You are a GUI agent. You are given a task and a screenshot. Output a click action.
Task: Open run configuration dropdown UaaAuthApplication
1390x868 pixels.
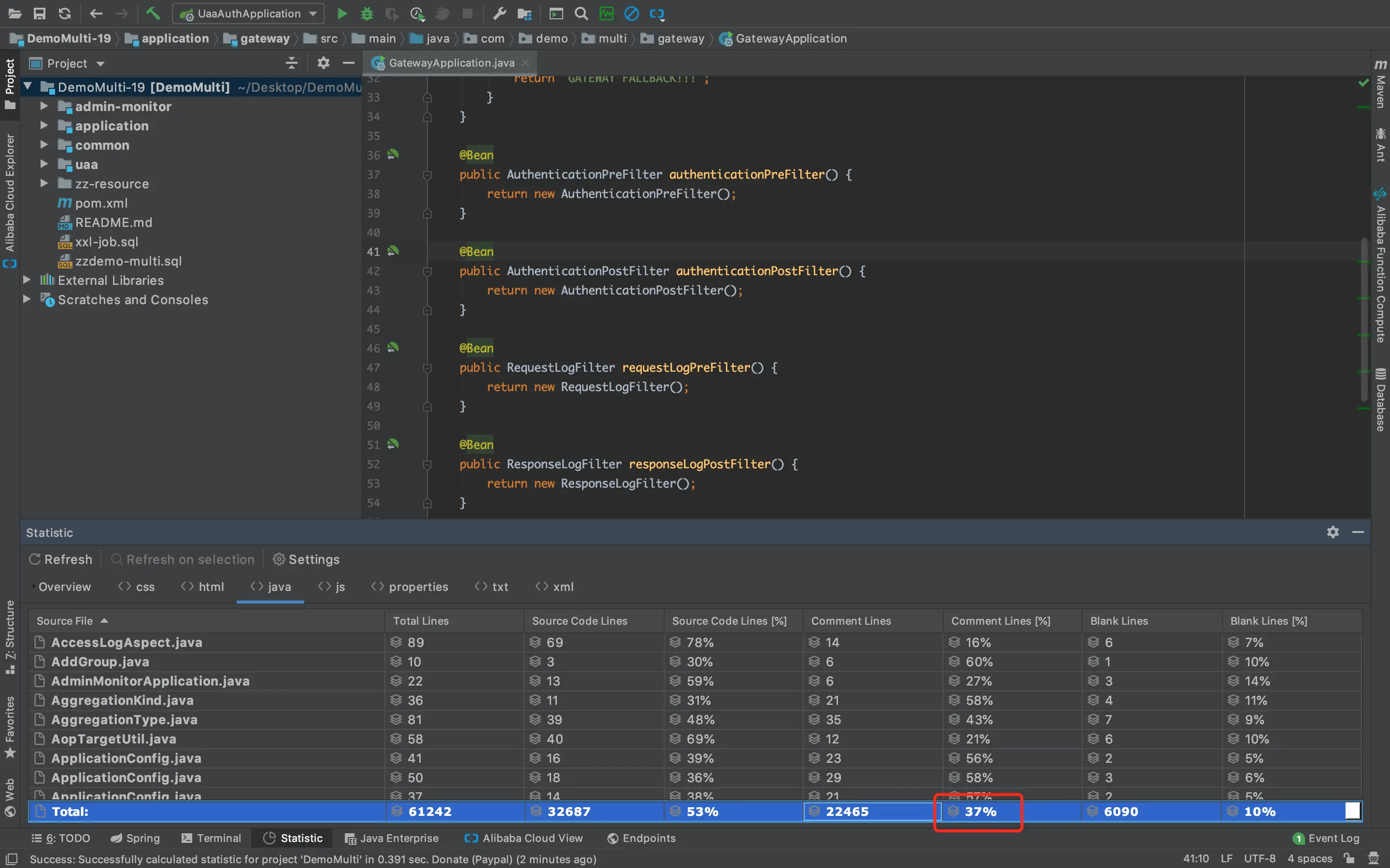pyautogui.click(x=248, y=13)
